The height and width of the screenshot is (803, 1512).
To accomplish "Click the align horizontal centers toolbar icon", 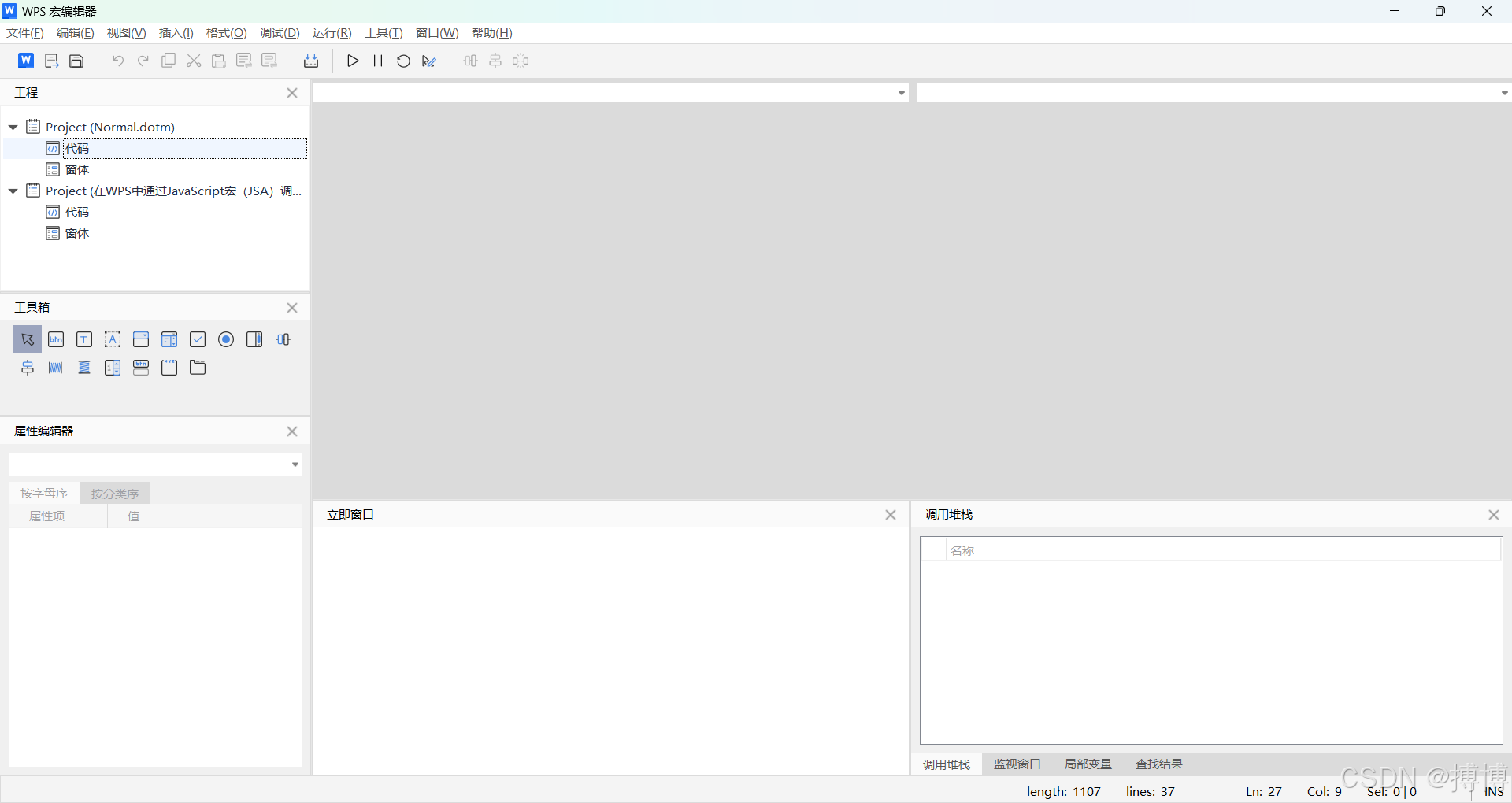I will 470,61.
